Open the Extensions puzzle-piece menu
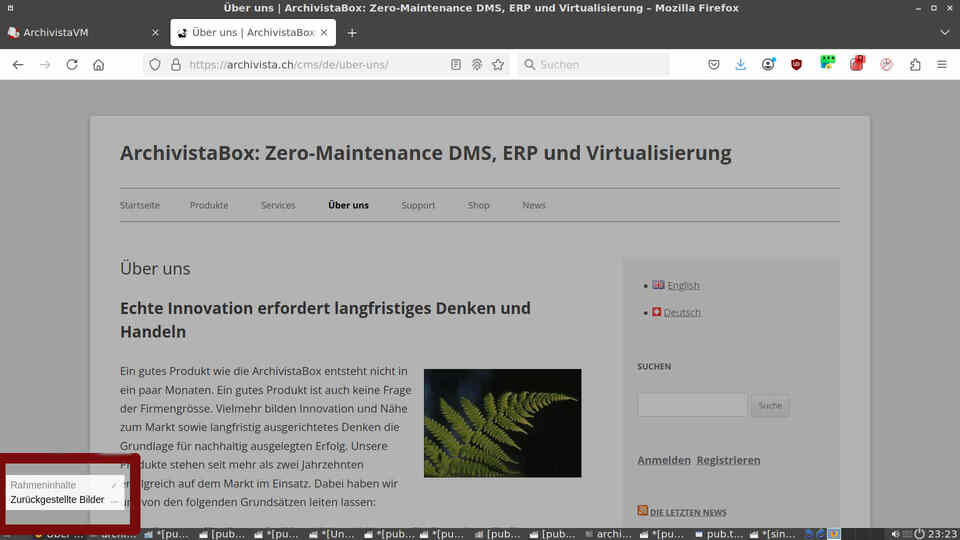Screen dimensions: 960x540 pos(915,64)
